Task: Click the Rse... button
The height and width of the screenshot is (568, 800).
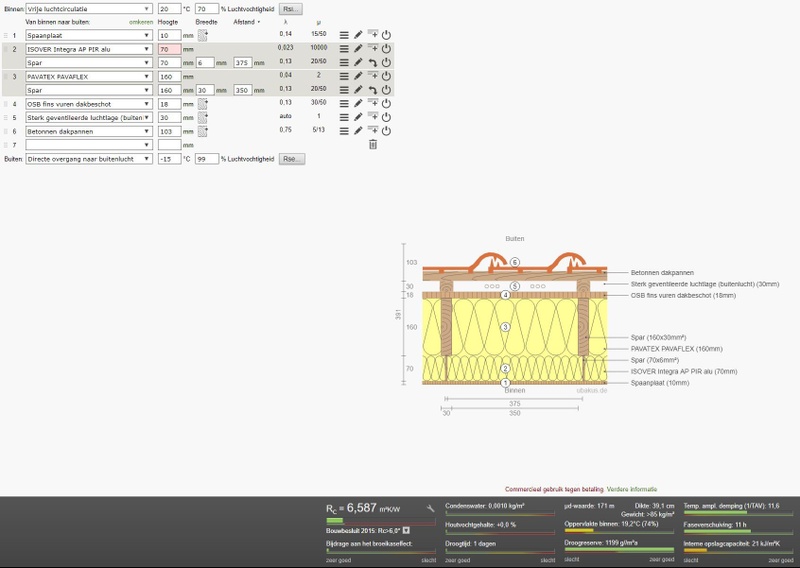Action: click(292, 159)
